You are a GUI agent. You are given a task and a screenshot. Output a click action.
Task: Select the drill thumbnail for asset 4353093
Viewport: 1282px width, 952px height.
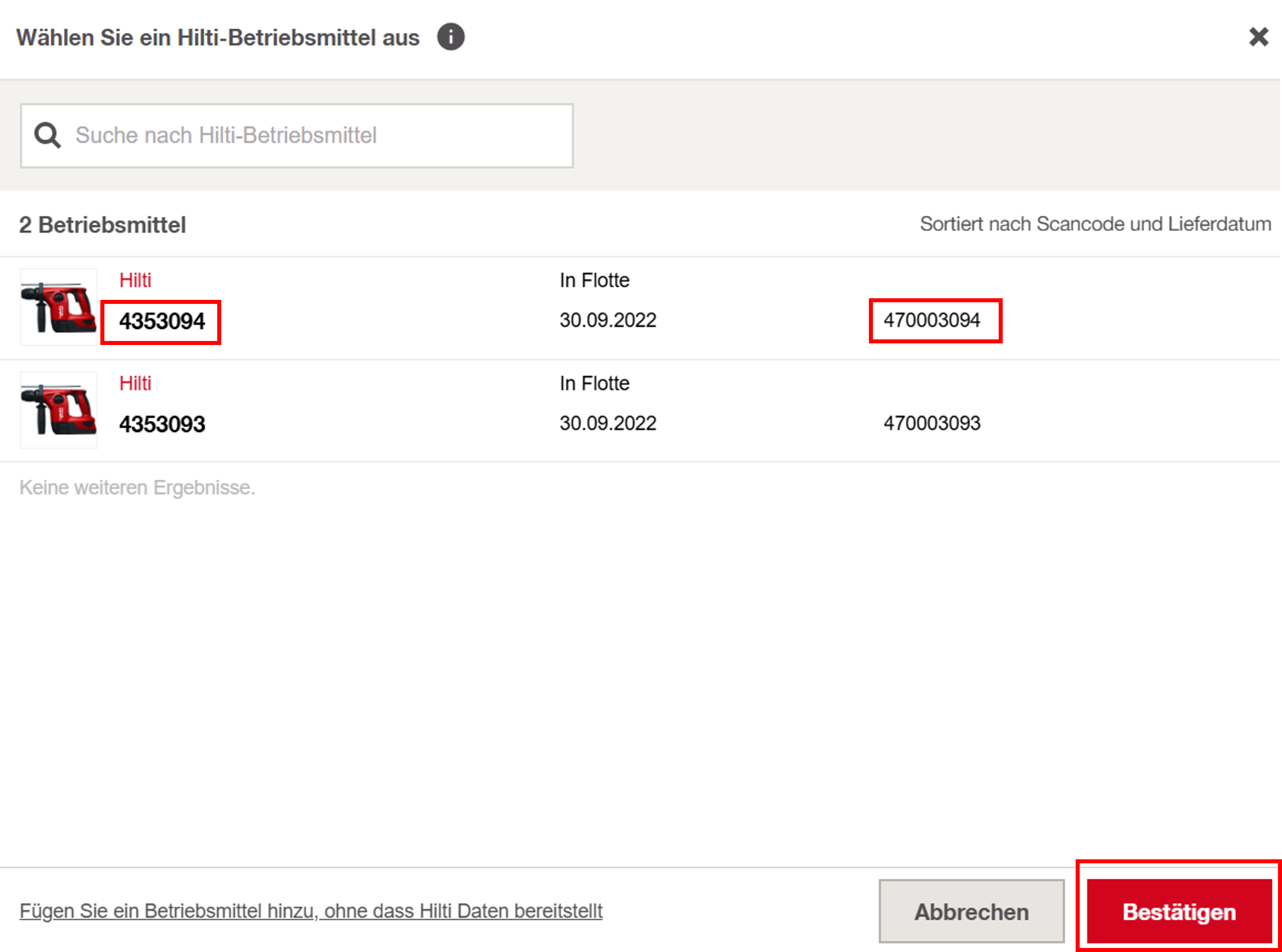(59, 410)
